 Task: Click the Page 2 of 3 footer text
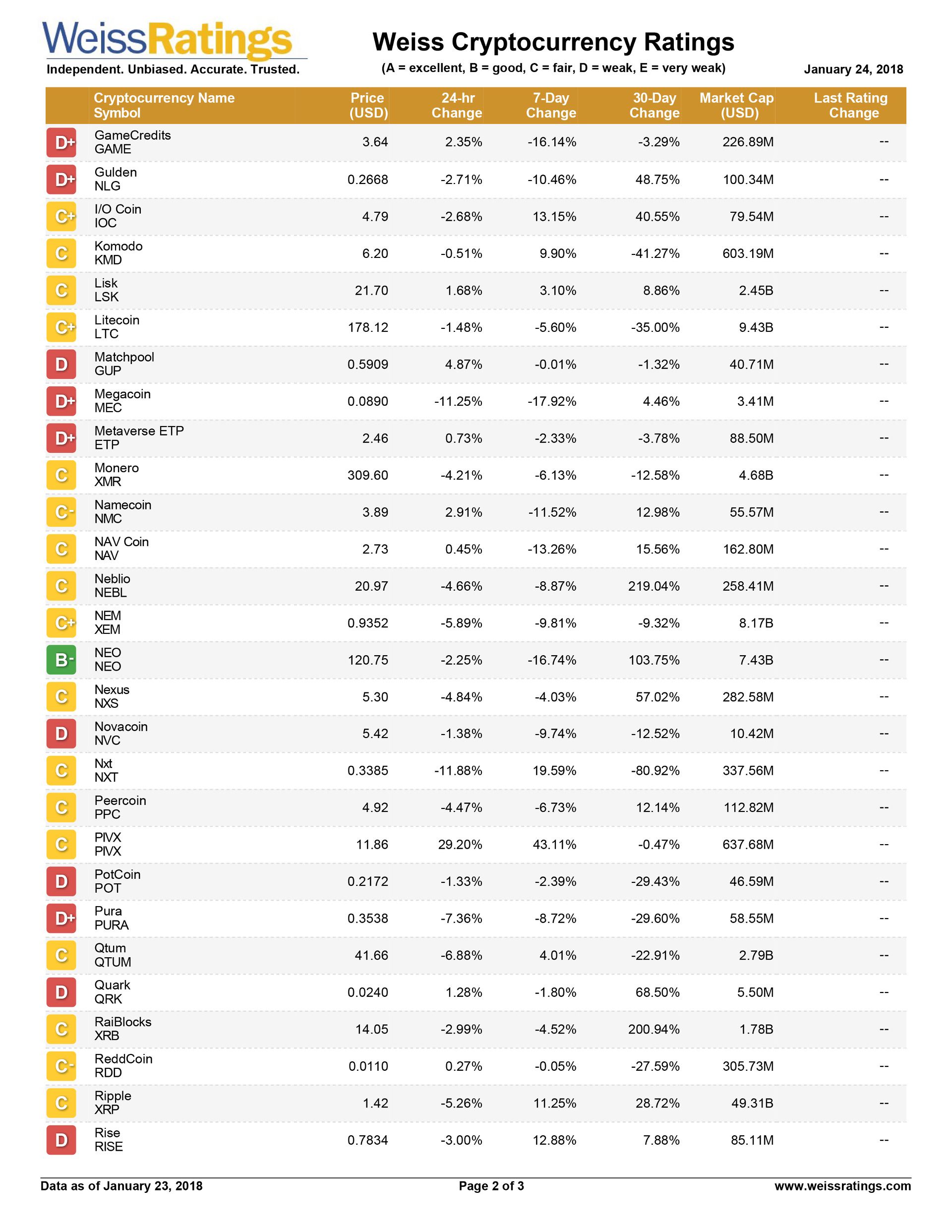[491, 1186]
